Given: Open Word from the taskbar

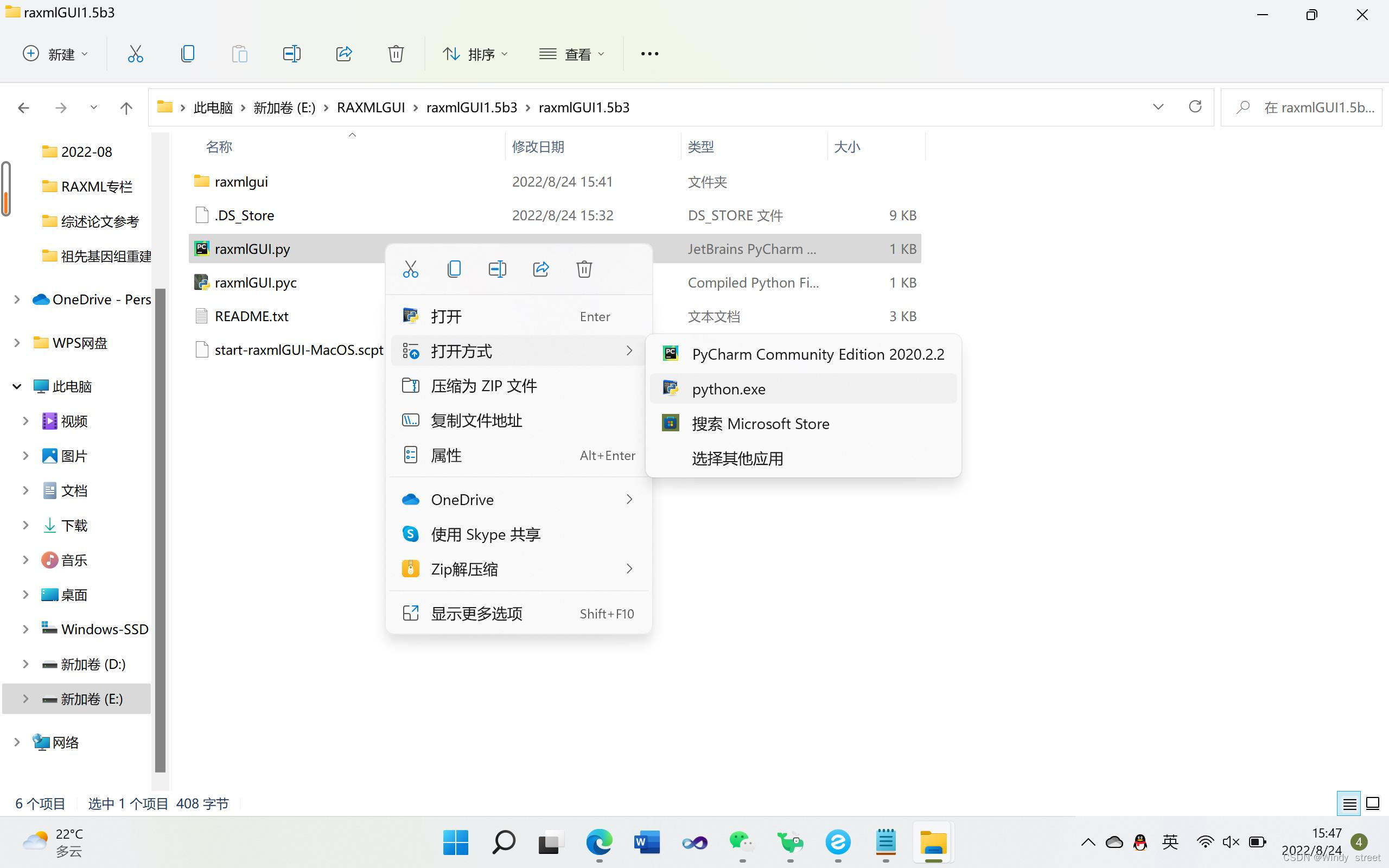Looking at the screenshot, I should (x=646, y=842).
